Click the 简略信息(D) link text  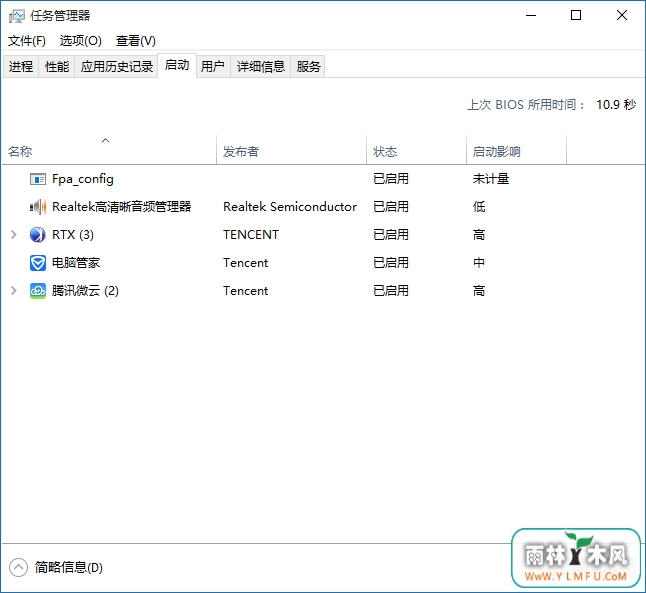coord(69,567)
